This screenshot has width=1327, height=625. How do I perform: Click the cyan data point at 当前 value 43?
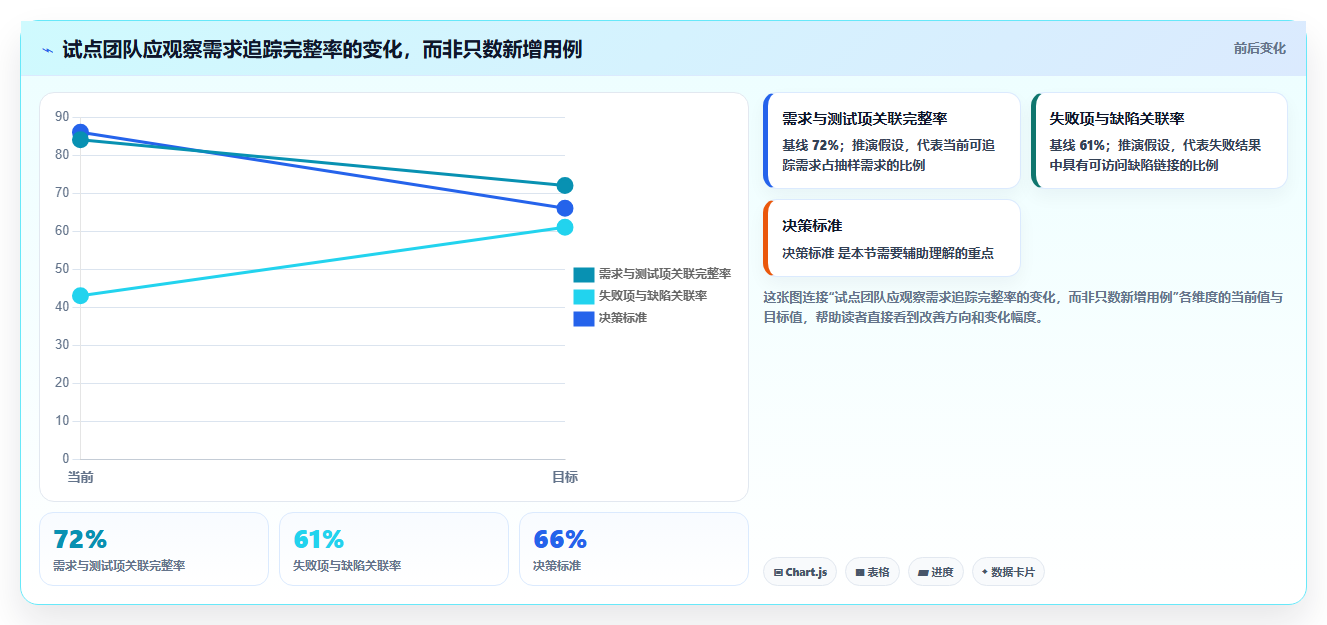80,295
